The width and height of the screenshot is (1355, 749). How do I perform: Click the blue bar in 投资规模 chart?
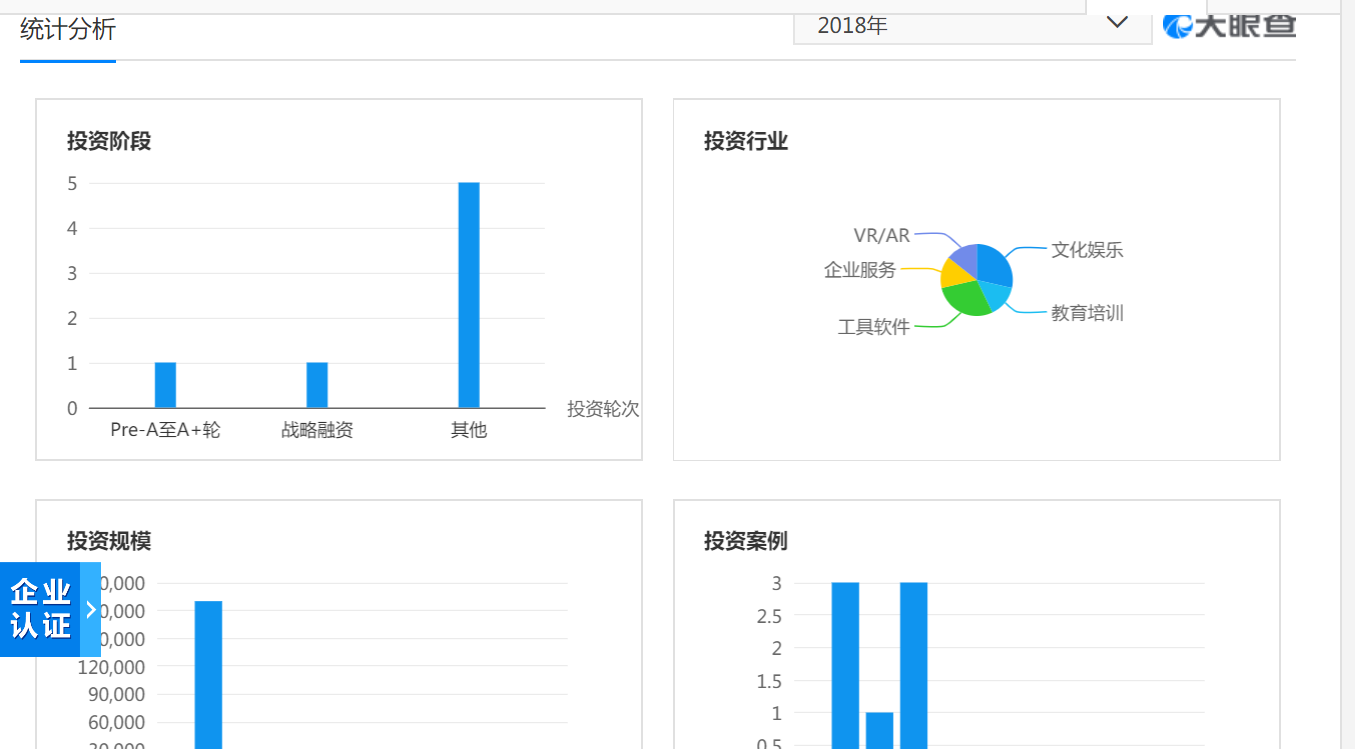point(208,675)
